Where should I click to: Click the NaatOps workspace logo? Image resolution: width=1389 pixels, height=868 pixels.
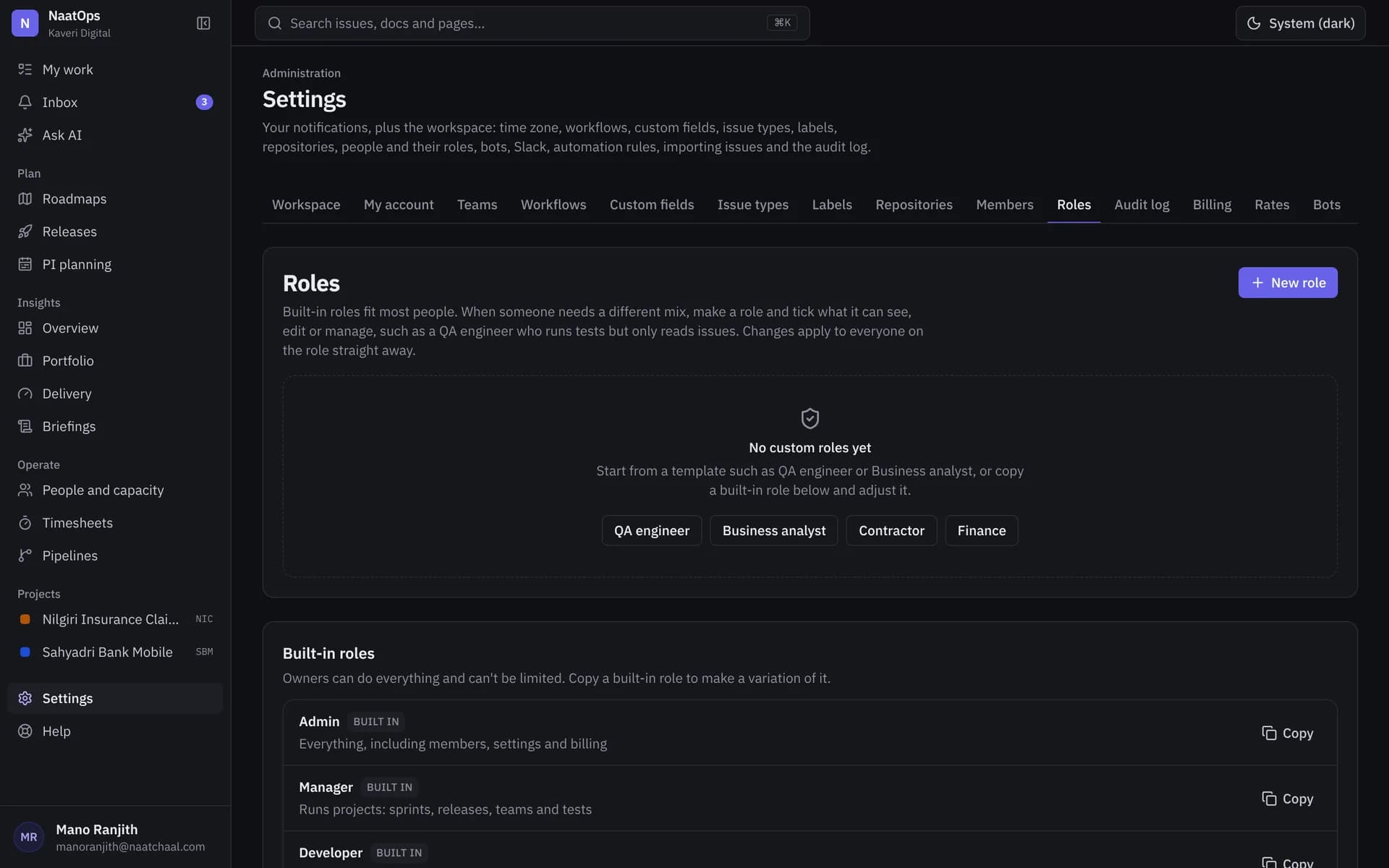click(x=25, y=23)
